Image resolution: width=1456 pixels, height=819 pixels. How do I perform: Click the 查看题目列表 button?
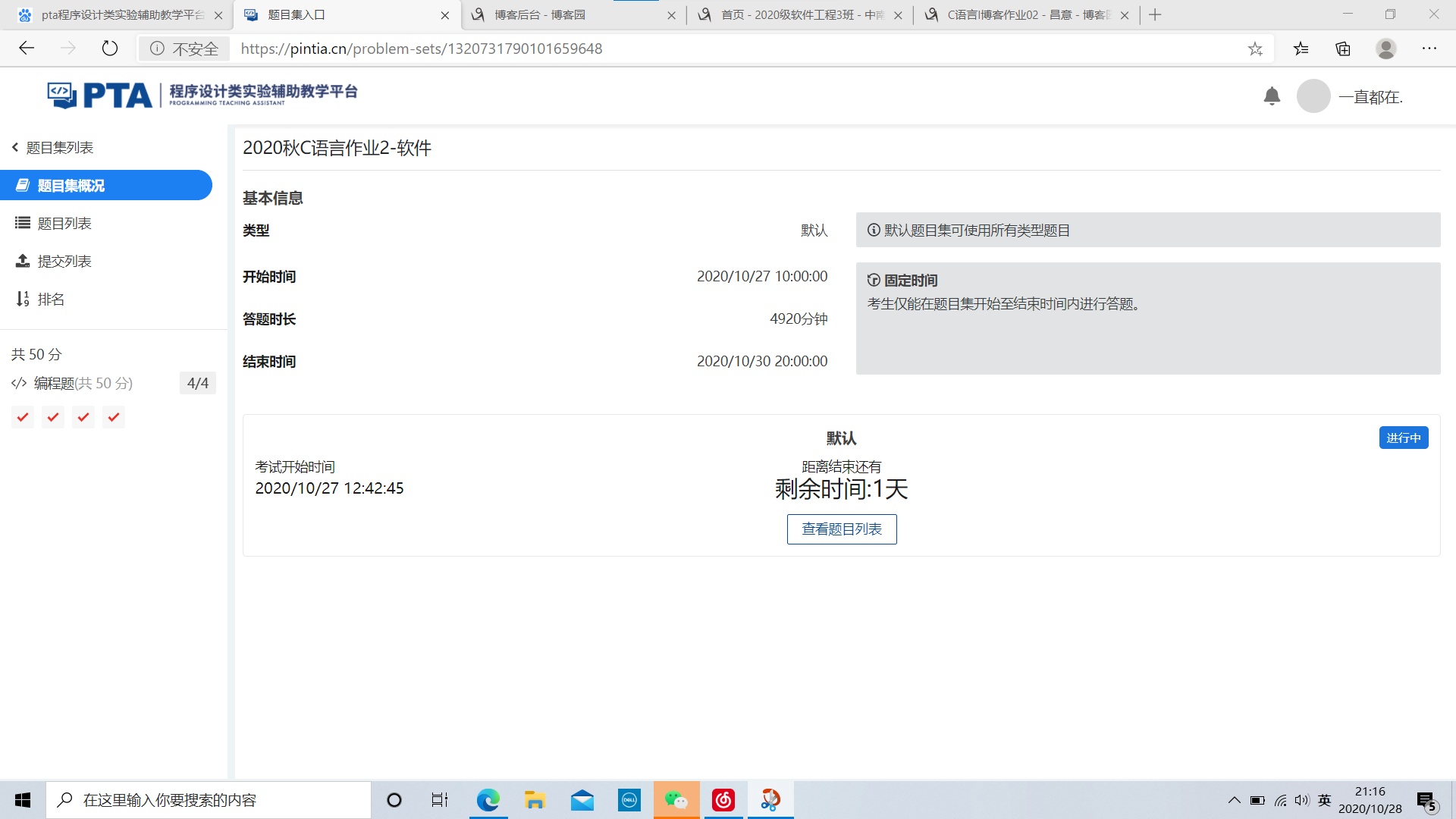pyautogui.click(x=841, y=529)
